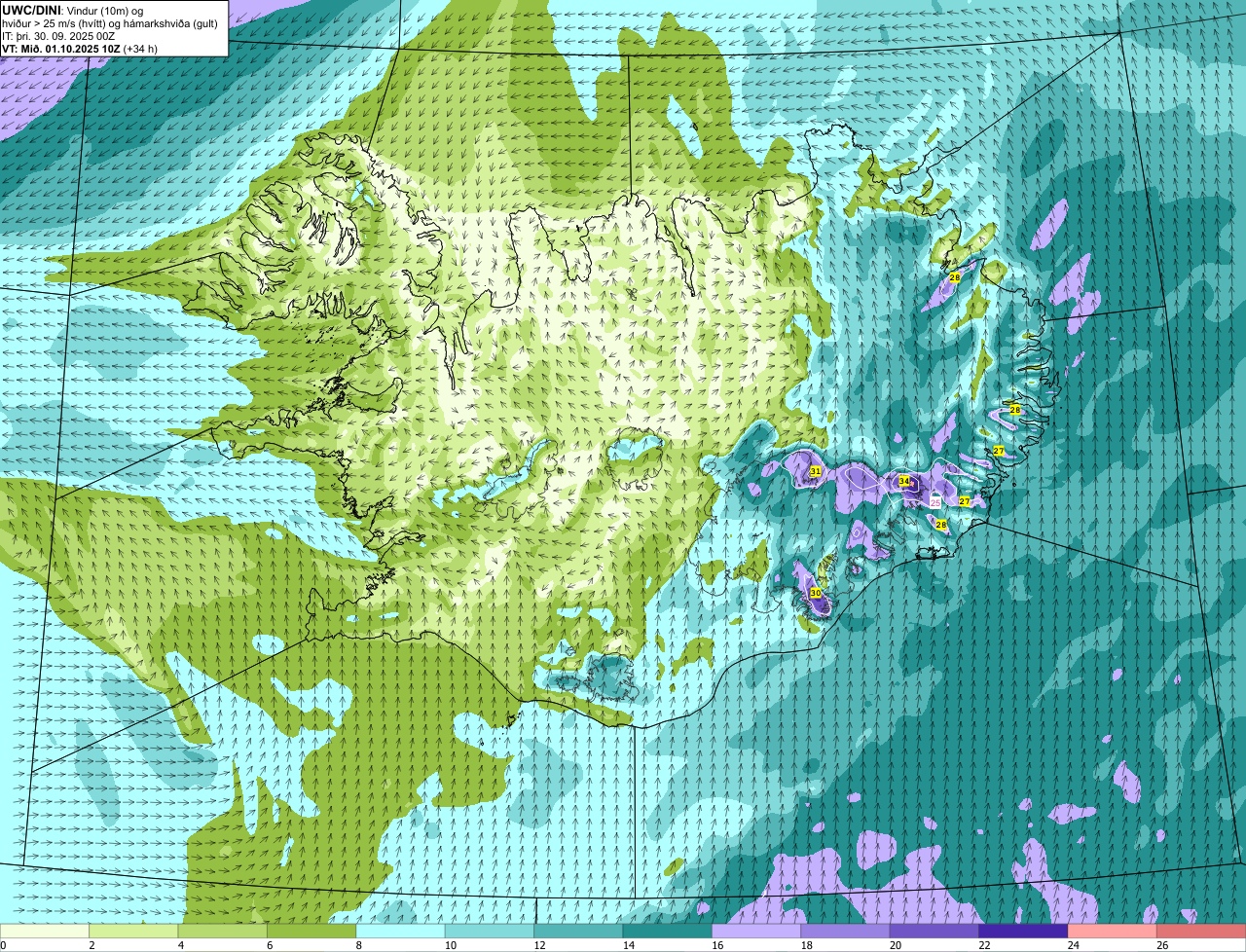This screenshot has height=952, width=1246.
Task: Click the yellow 34 maximum gust label
Action: point(904,481)
